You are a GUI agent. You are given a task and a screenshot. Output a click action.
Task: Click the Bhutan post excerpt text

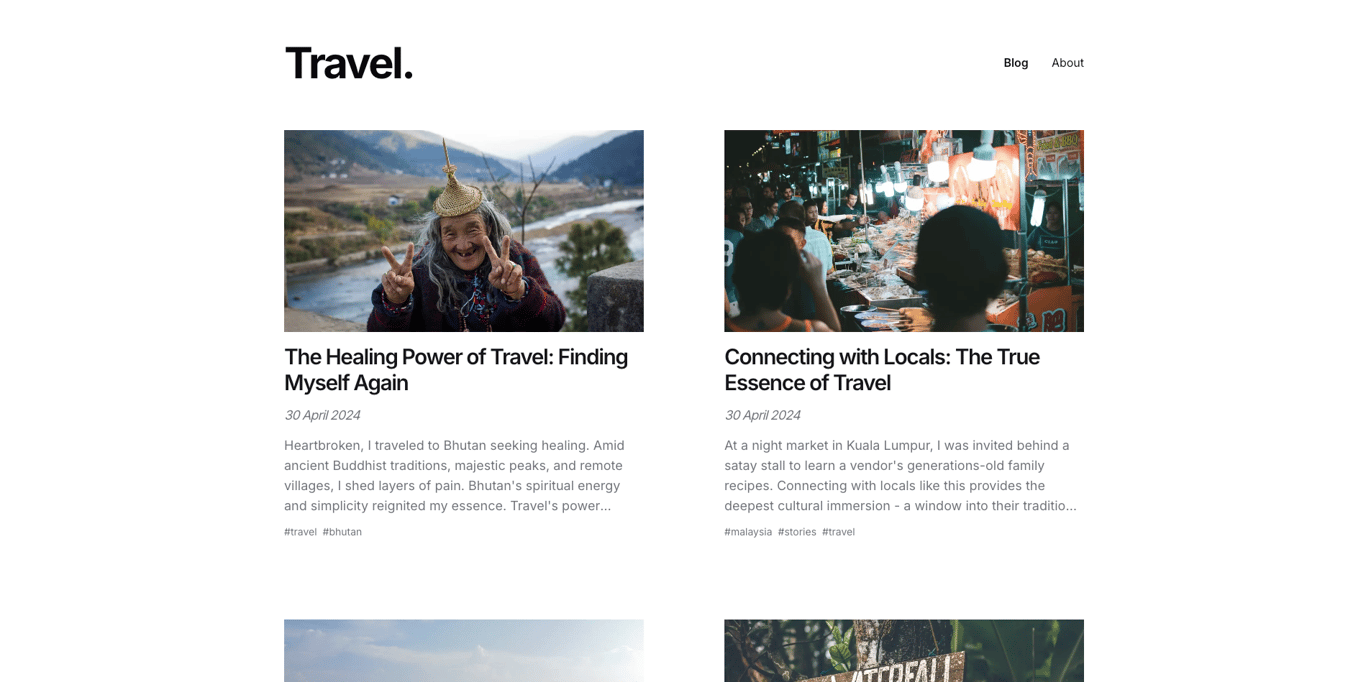[455, 476]
